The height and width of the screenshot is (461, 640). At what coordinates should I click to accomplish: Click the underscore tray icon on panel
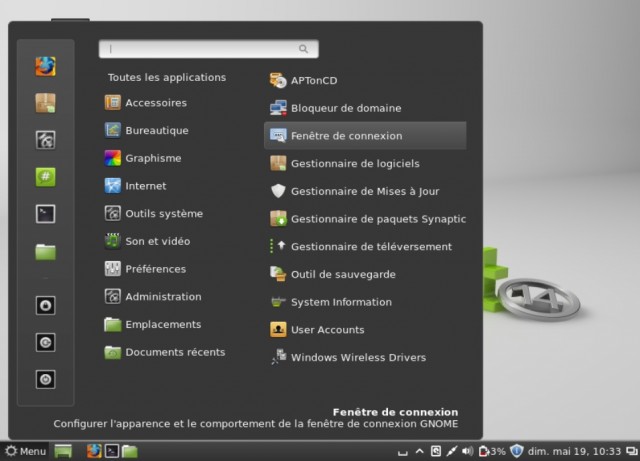tap(403, 452)
